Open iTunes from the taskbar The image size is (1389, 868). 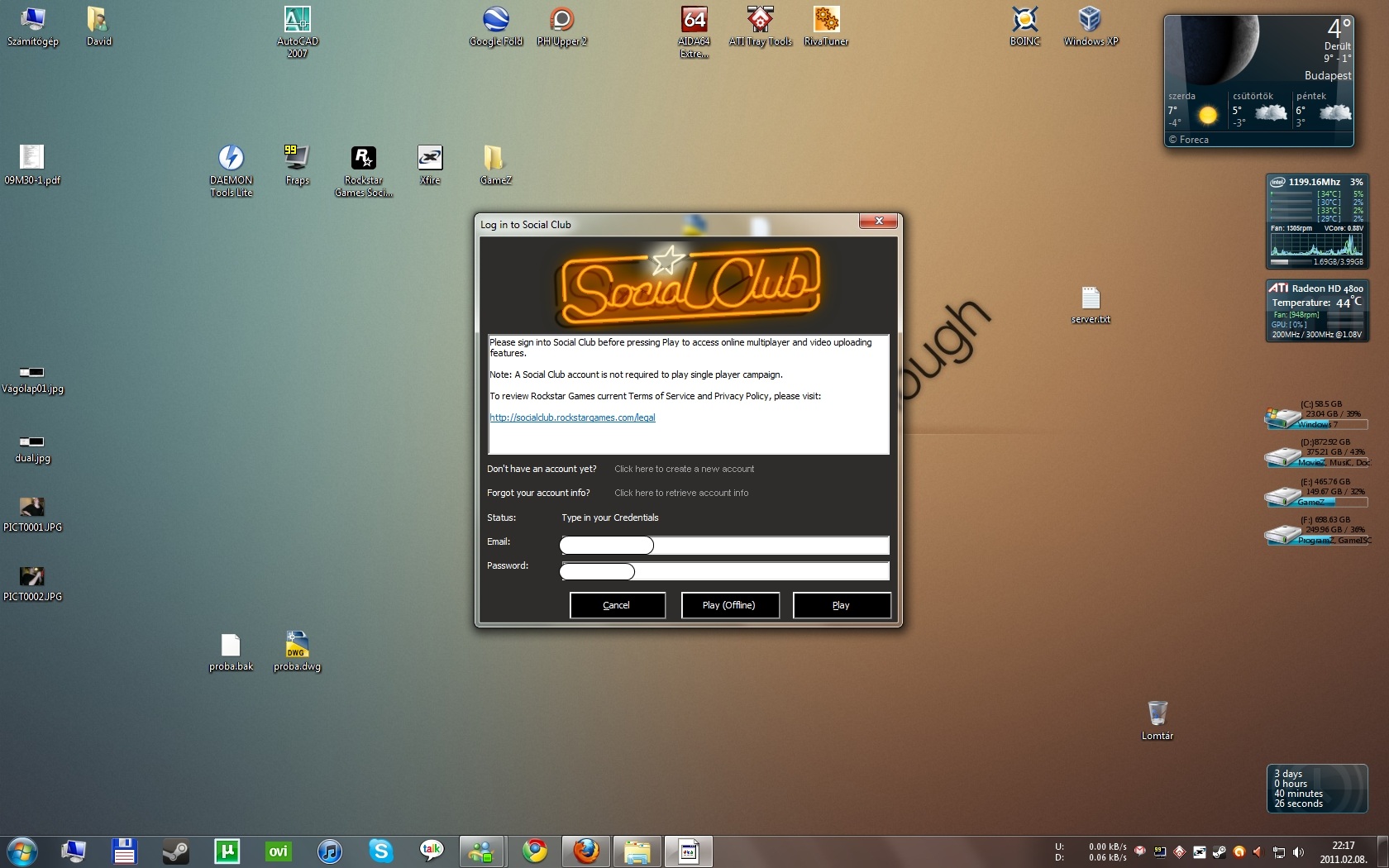coord(329,851)
